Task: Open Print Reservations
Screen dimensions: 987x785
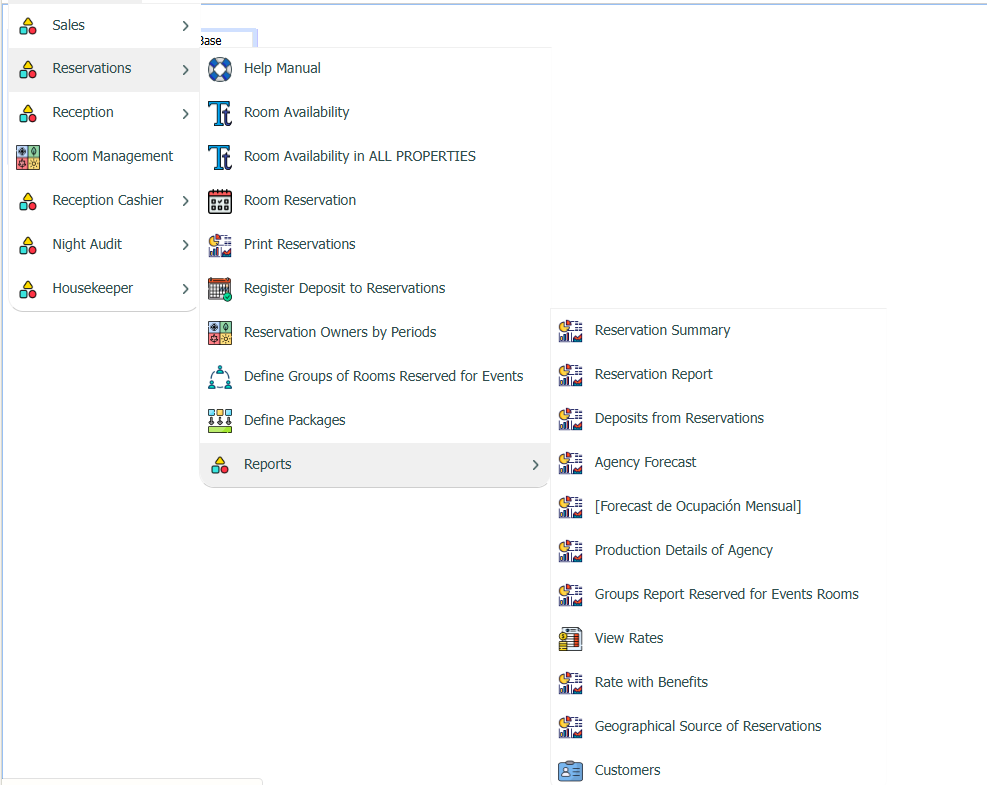Action: click(299, 245)
